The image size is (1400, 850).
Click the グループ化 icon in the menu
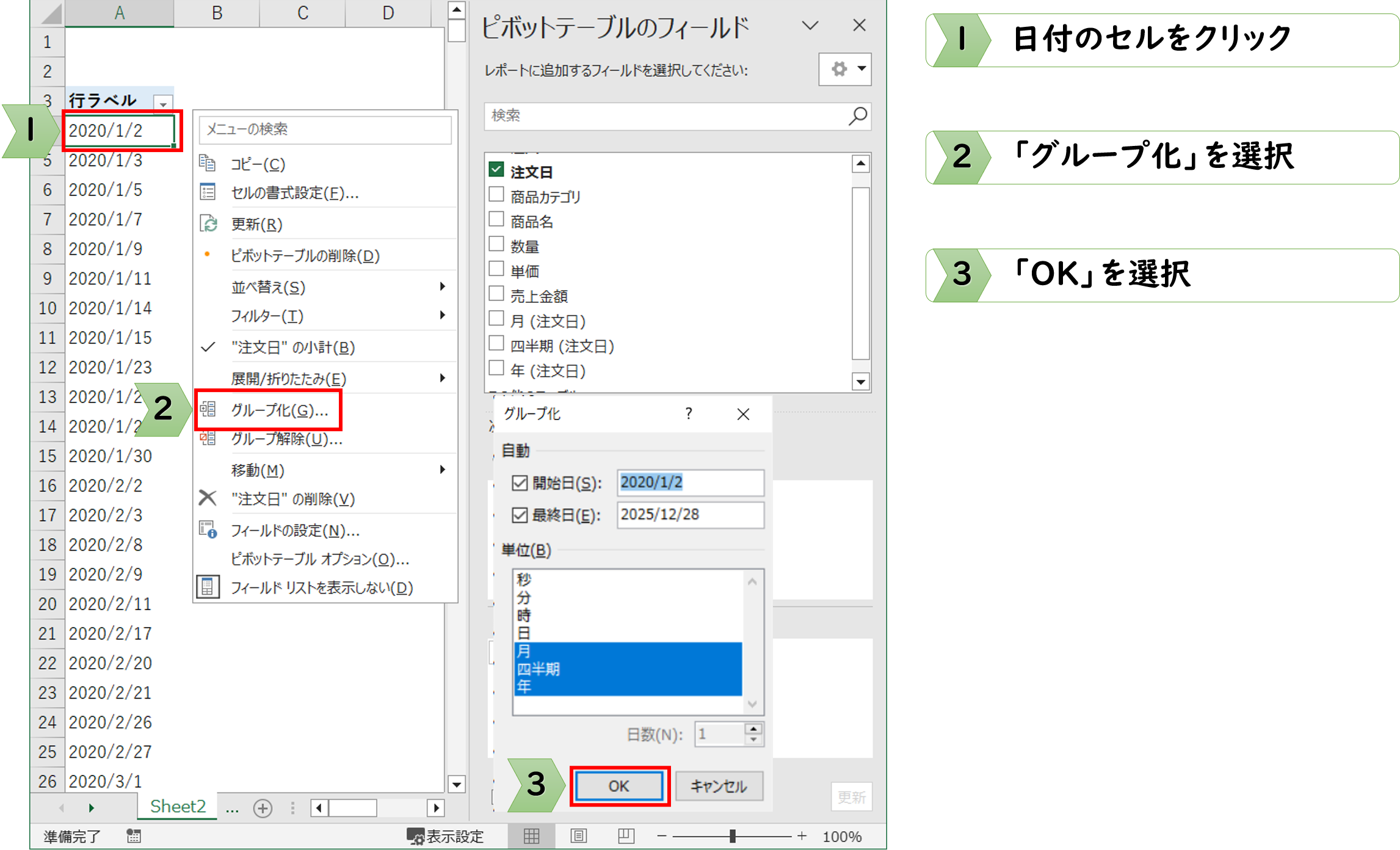click(208, 409)
